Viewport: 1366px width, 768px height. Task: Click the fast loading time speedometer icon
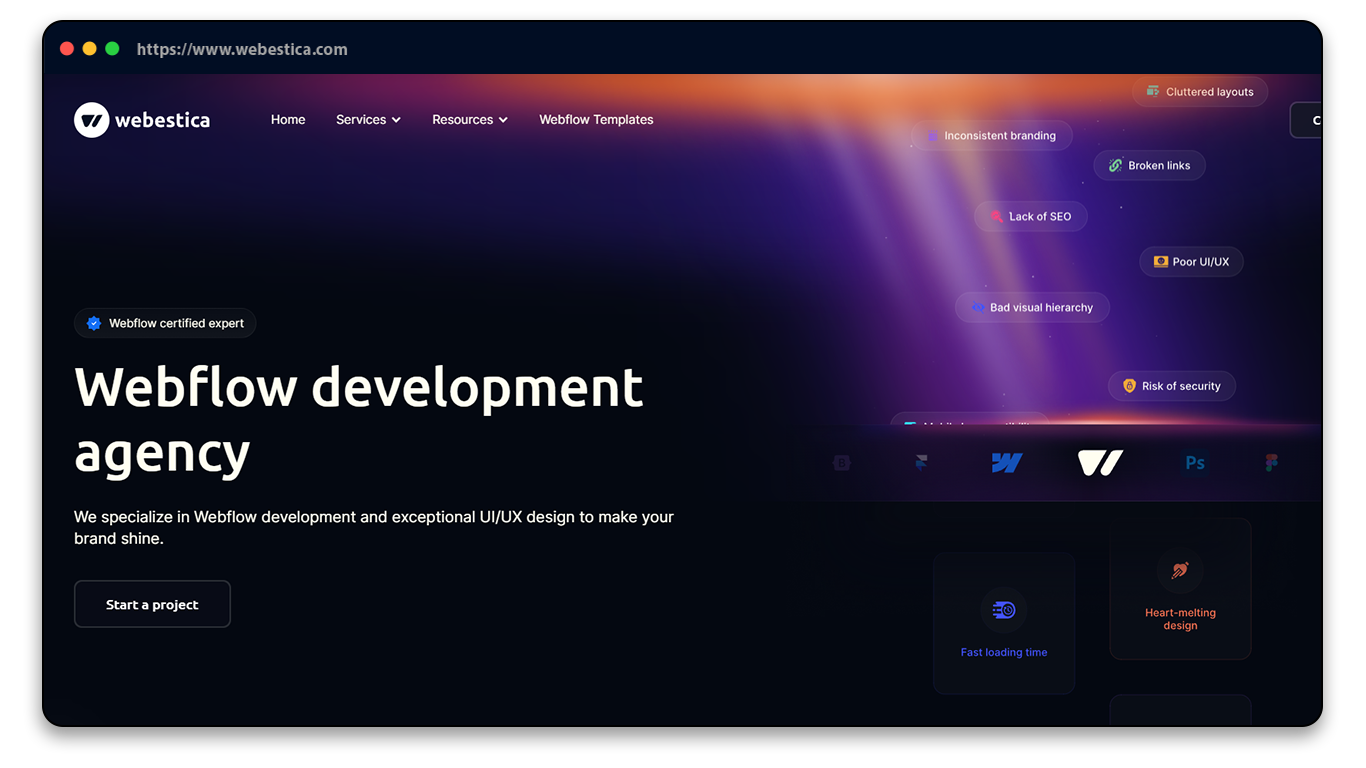point(1004,610)
